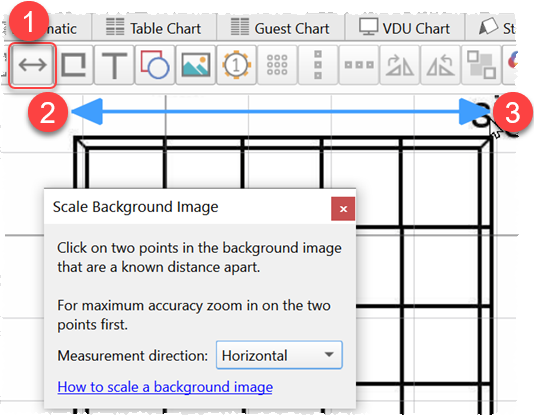Click the numbered table icon
This screenshot has height=419, width=534.
(x=236, y=65)
